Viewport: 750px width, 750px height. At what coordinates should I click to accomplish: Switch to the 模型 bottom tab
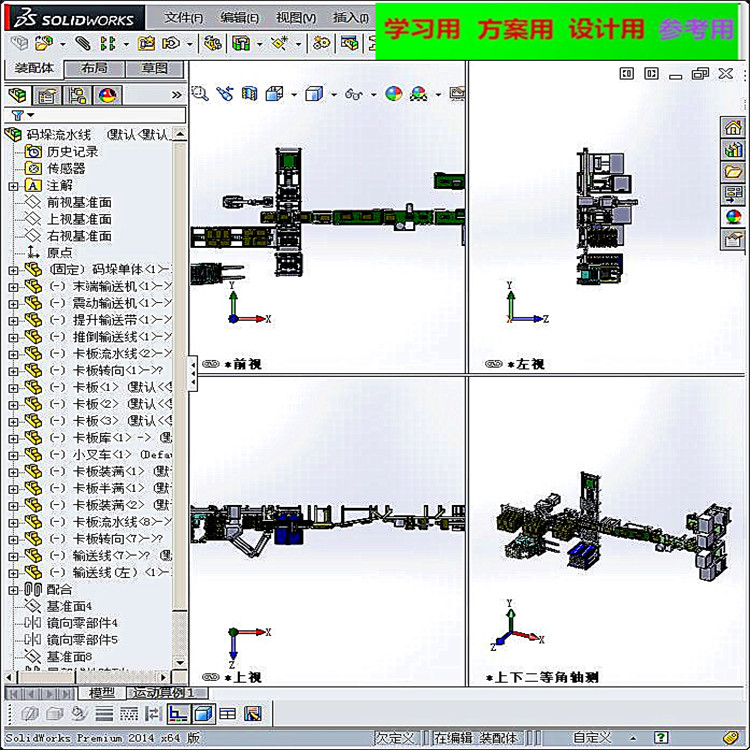pyautogui.click(x=102, y=693)
